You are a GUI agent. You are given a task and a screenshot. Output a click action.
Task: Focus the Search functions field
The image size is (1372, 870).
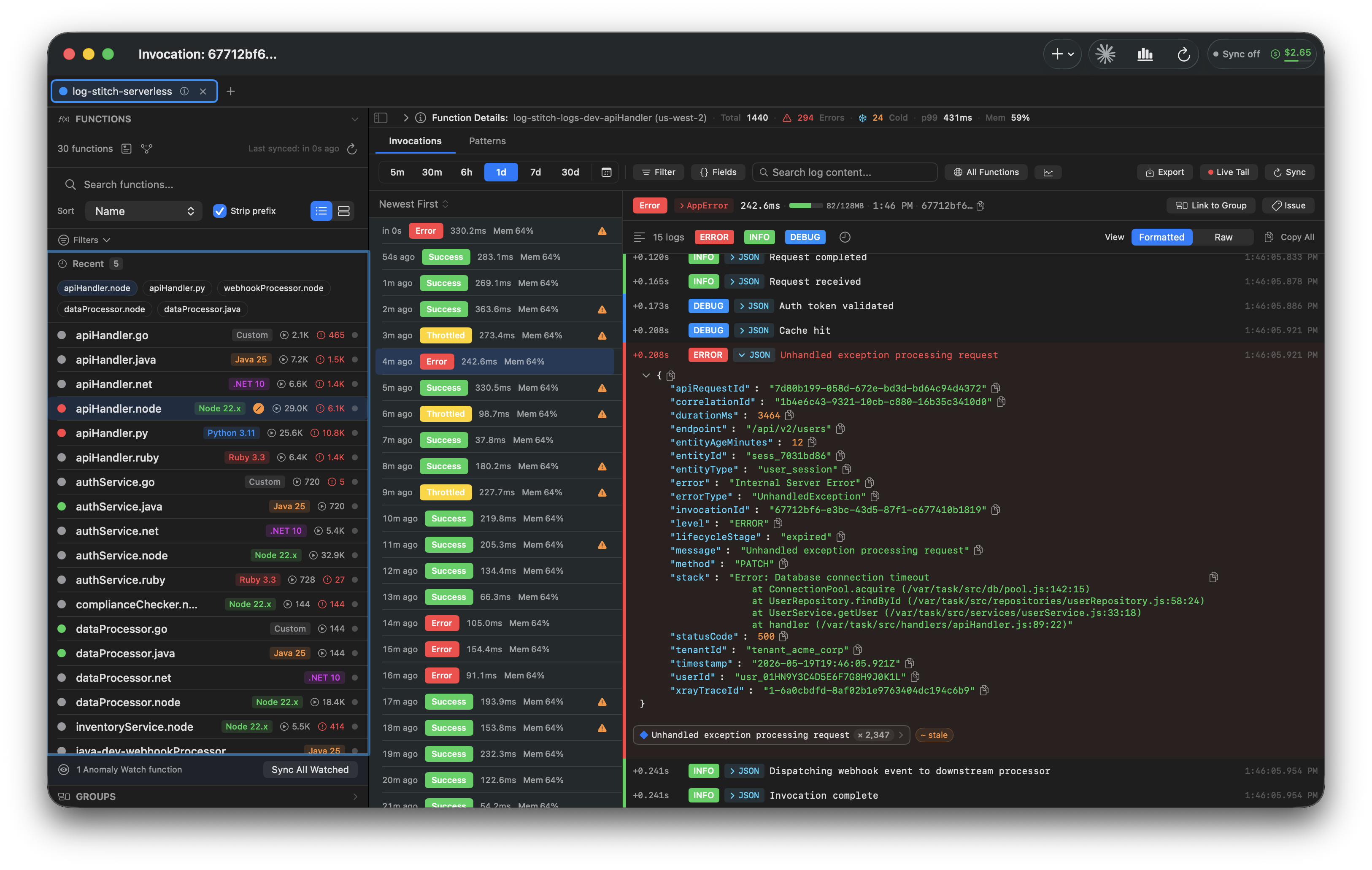[x=208, y=185]
